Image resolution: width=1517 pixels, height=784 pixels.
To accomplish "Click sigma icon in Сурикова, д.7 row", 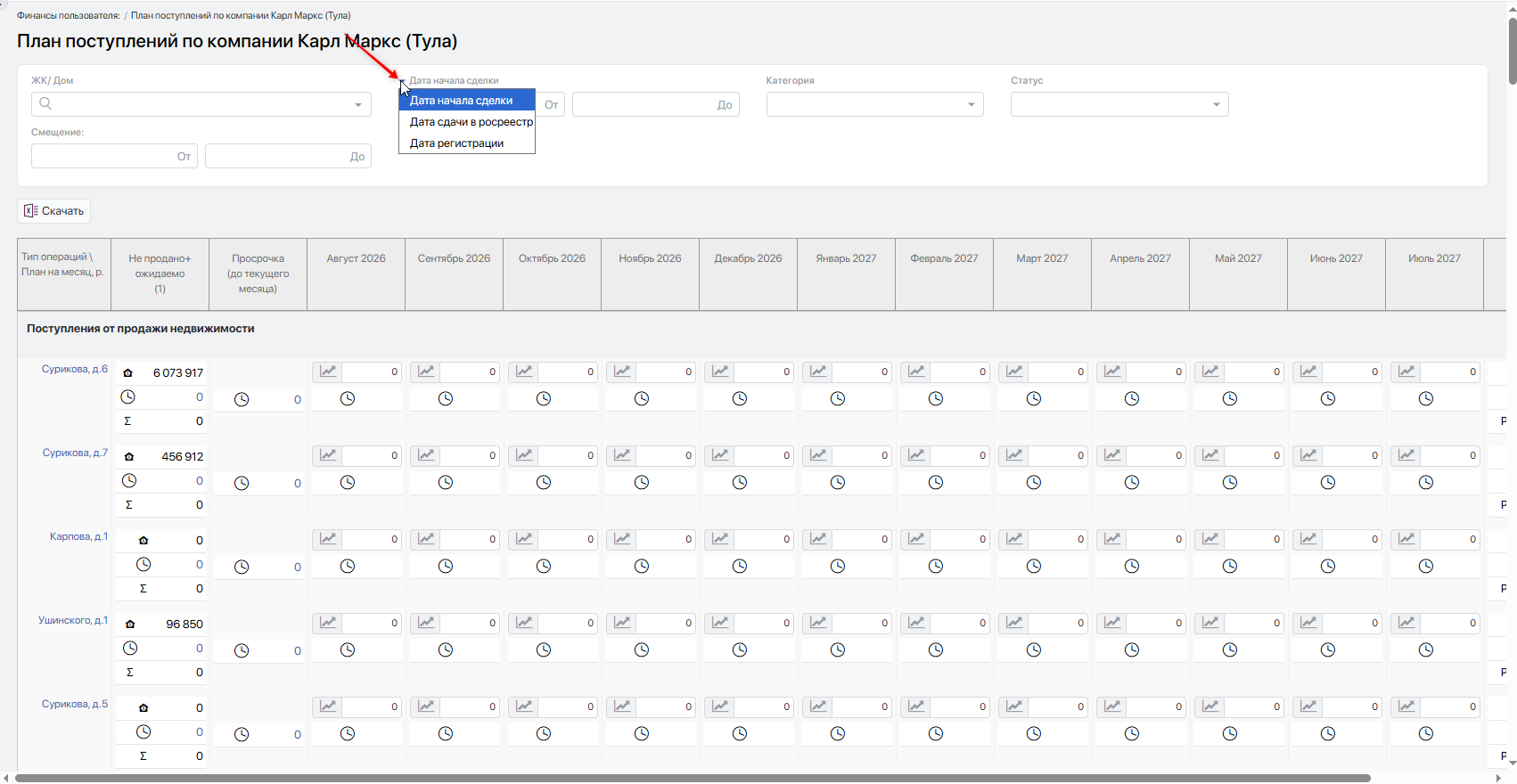I will pyautogui.click(x=129, y=504).
